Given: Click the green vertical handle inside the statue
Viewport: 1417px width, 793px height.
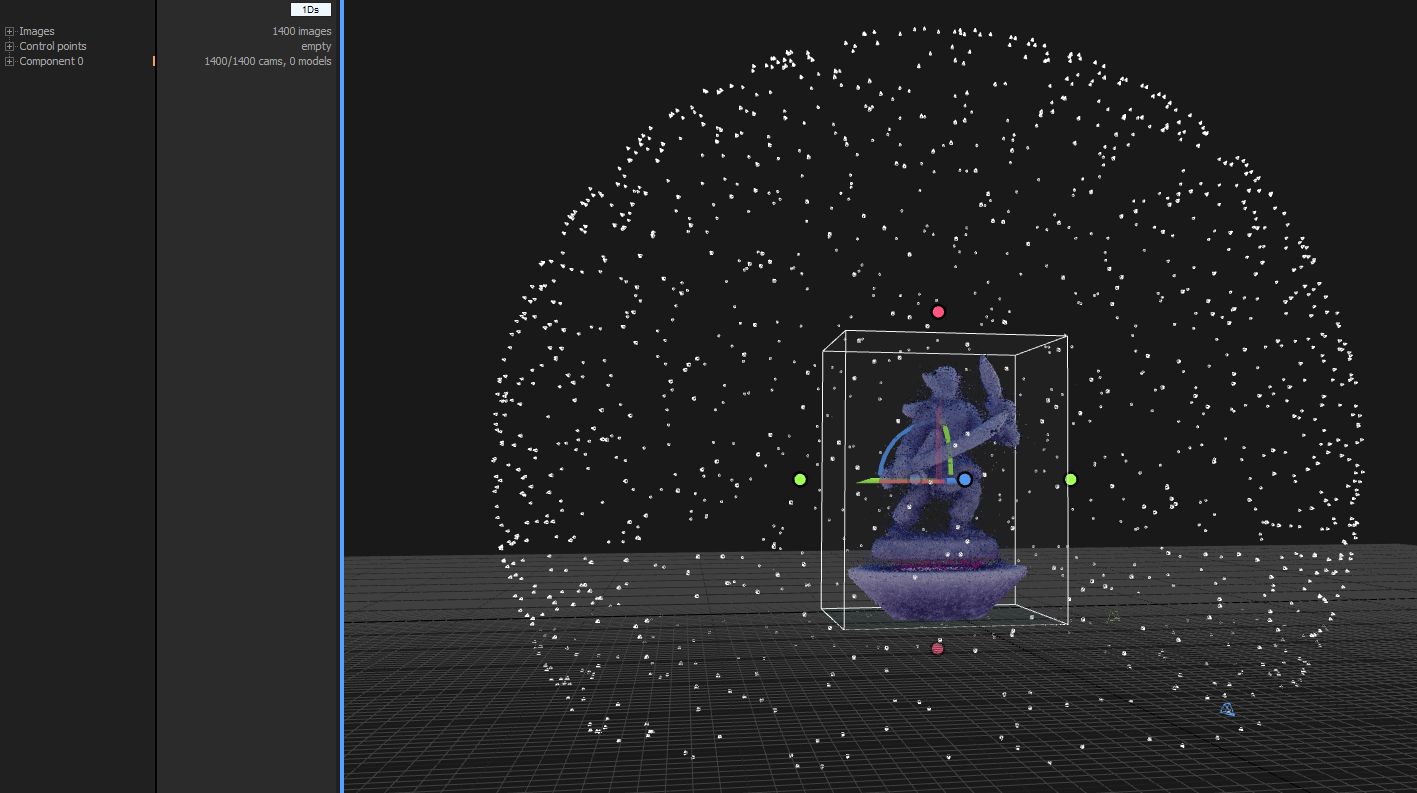Looking at the screenshot, I should pos(946,438).
